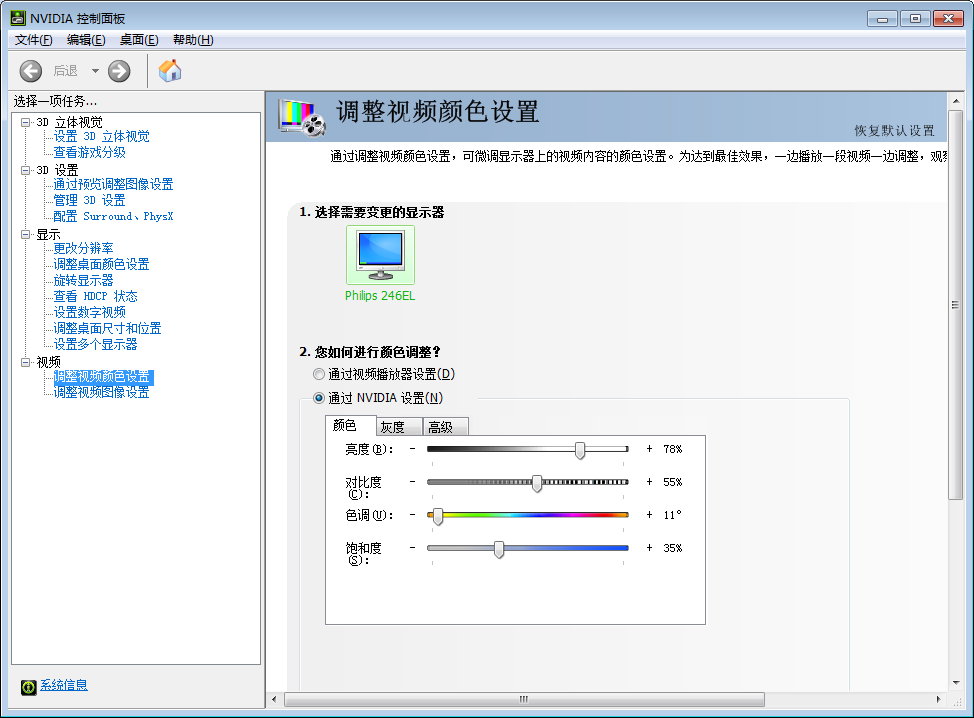This screenshot has height=718, width=974.
Task: Click the back arrow navigation icon
Action: tap(30, 71)
